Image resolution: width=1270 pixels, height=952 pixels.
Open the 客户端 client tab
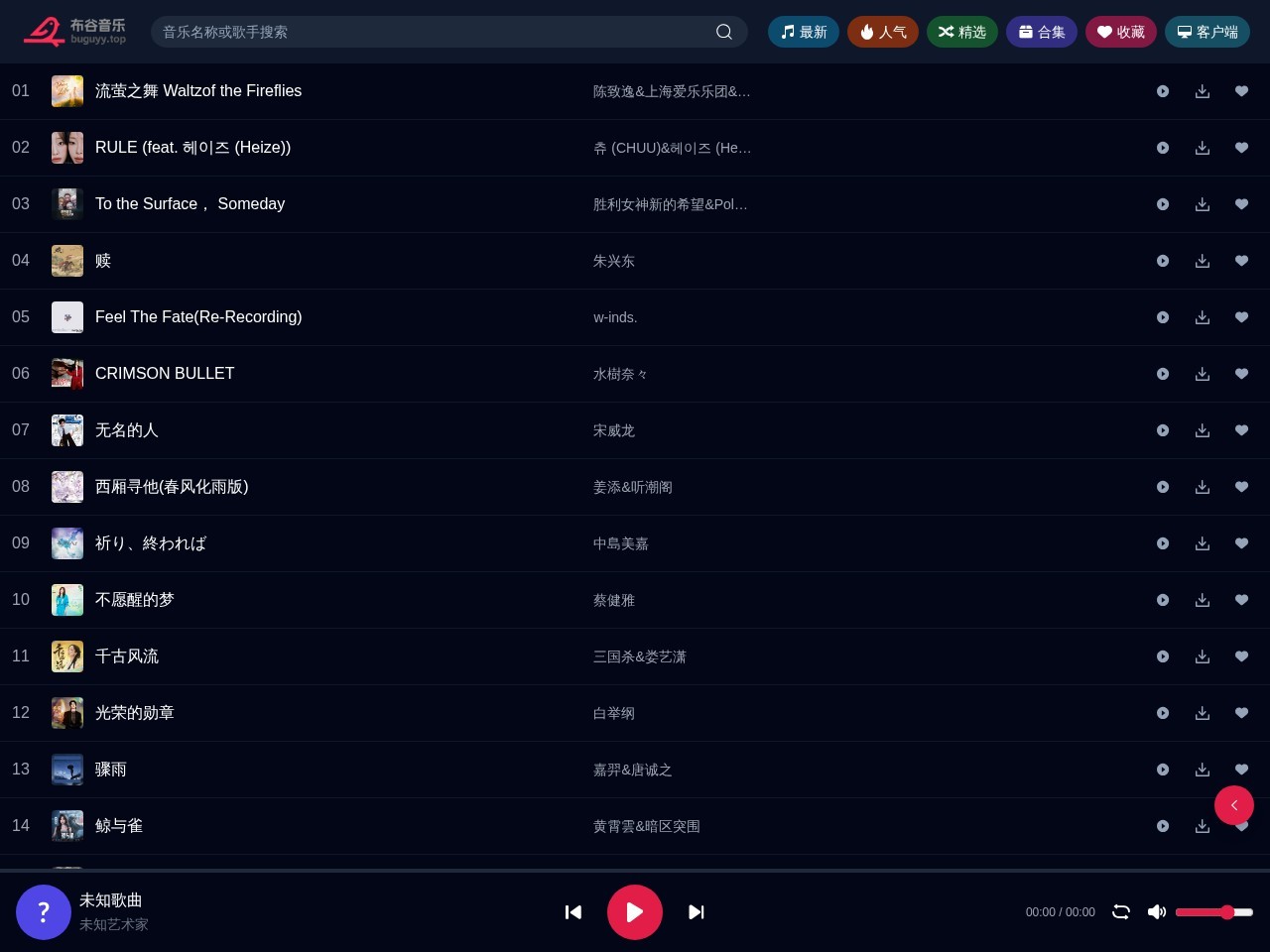pyautogui.click(x=1207, y=32)
